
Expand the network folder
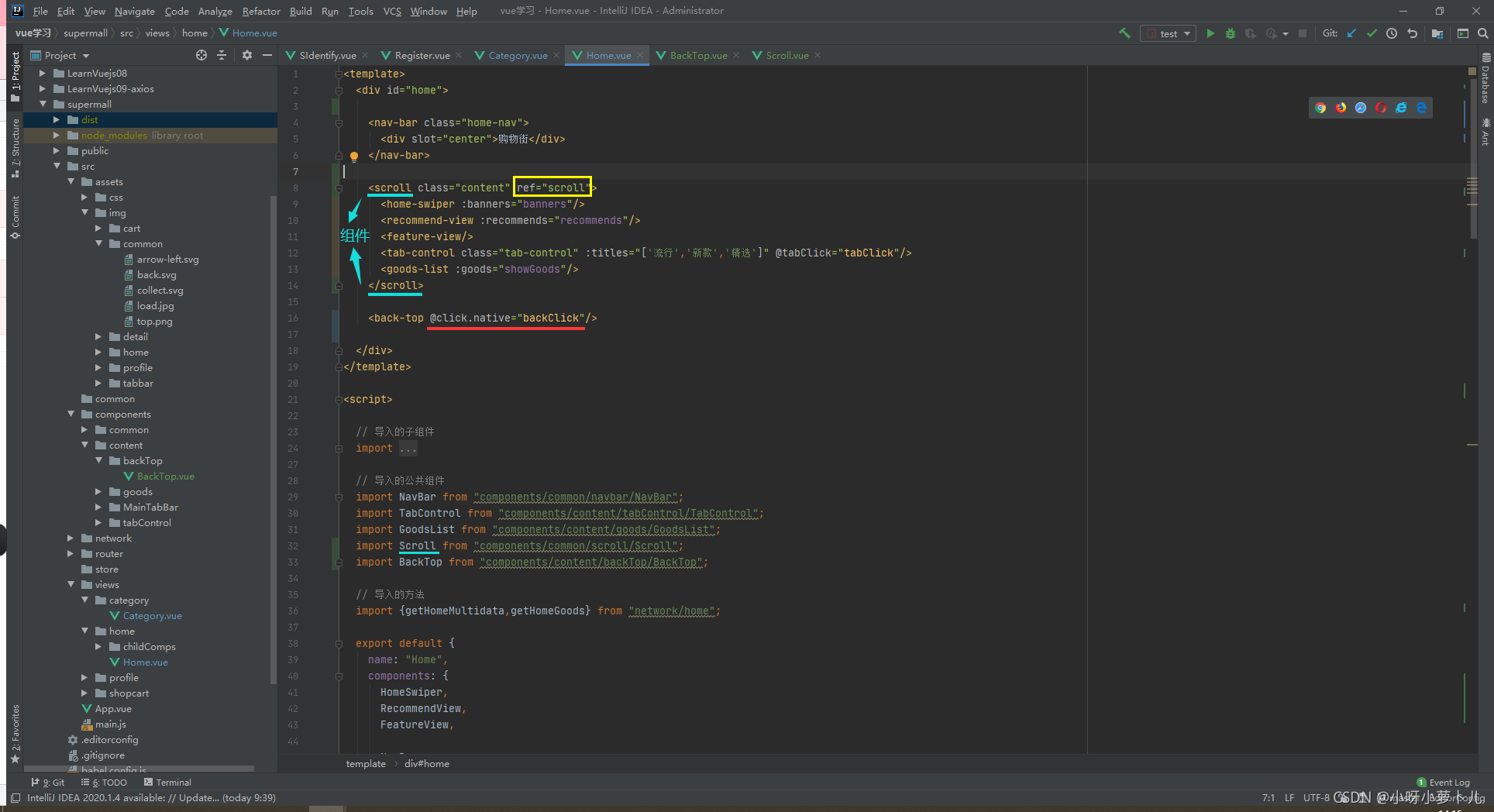point(71,538)
